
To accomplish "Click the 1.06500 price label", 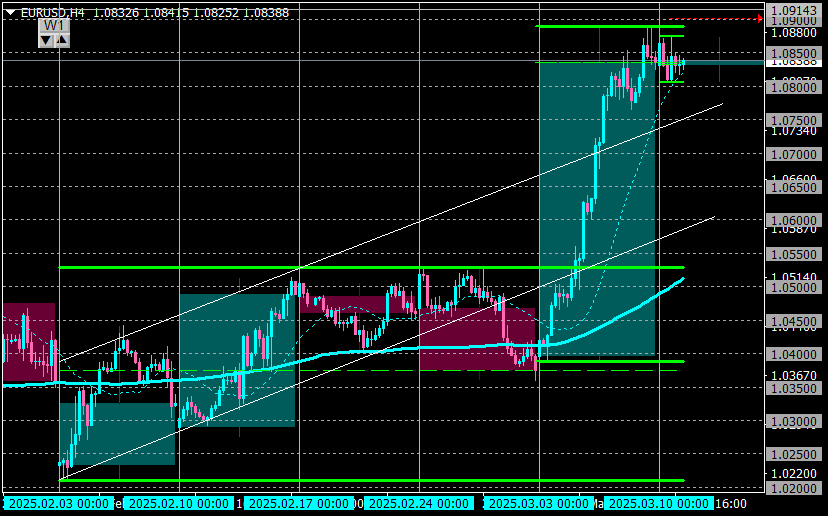I will click(x=794, y=187).
